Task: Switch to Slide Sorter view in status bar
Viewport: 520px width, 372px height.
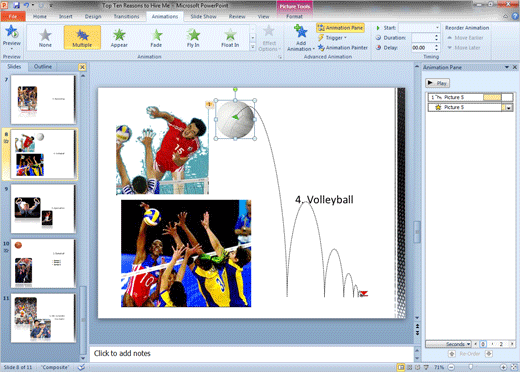Action: (409, 367)
